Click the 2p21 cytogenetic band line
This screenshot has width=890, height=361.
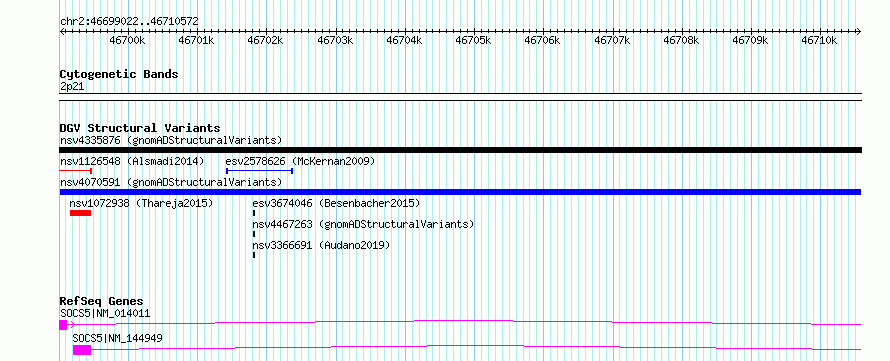[x=461, y=93]
